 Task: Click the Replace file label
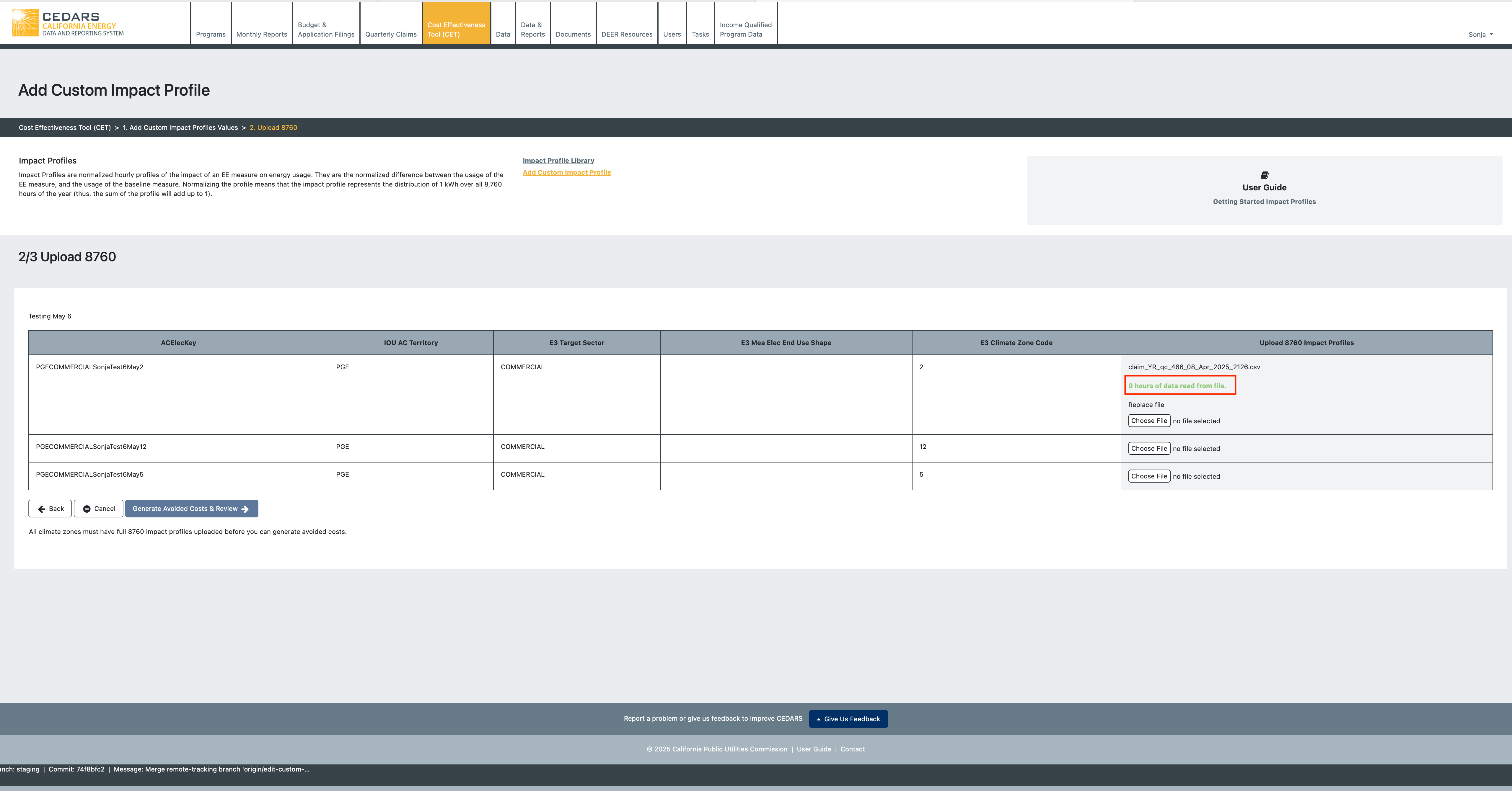pyautogui.click(x=1146, y=405)
